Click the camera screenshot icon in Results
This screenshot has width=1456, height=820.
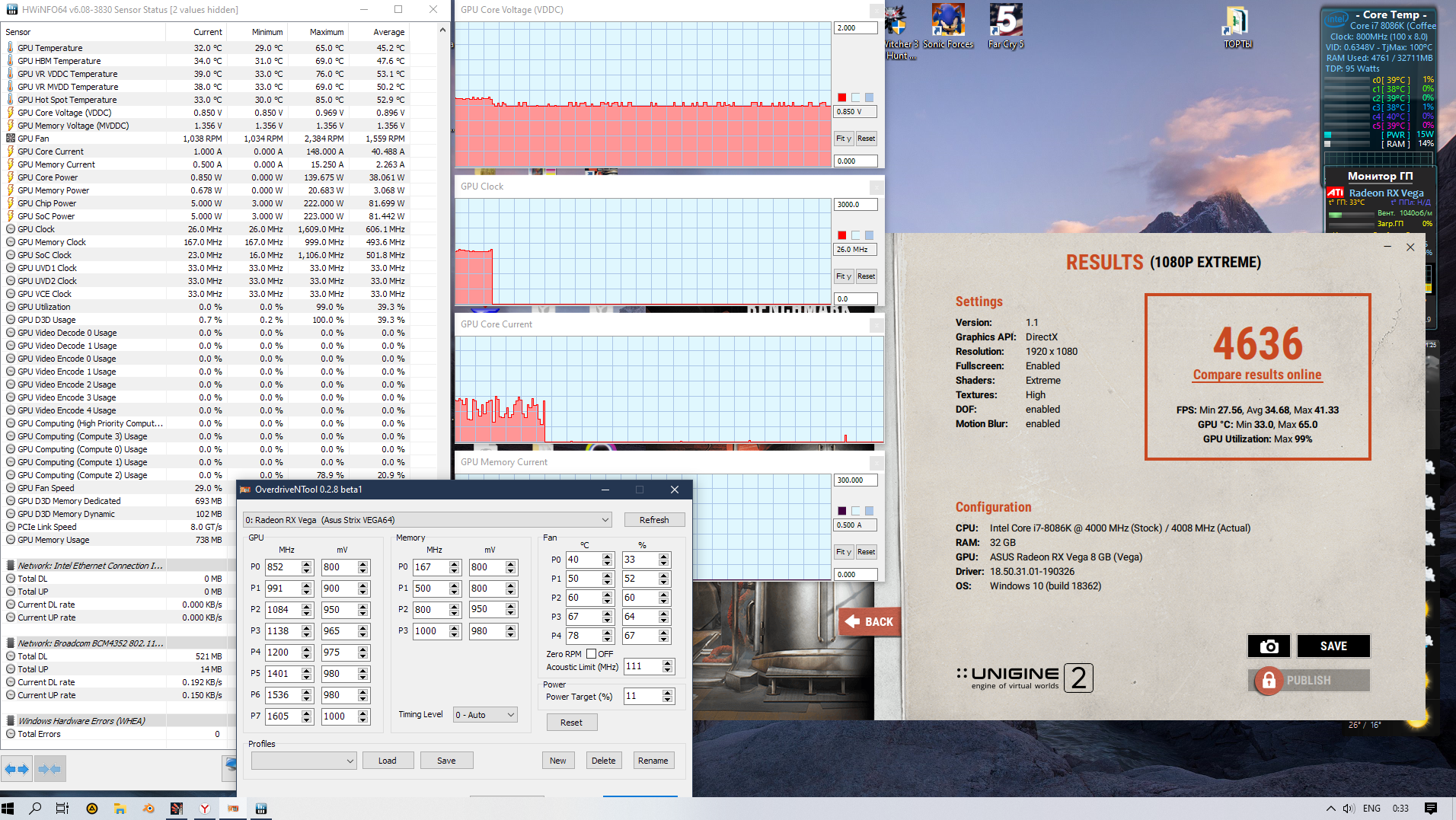tap(1269, 646)
